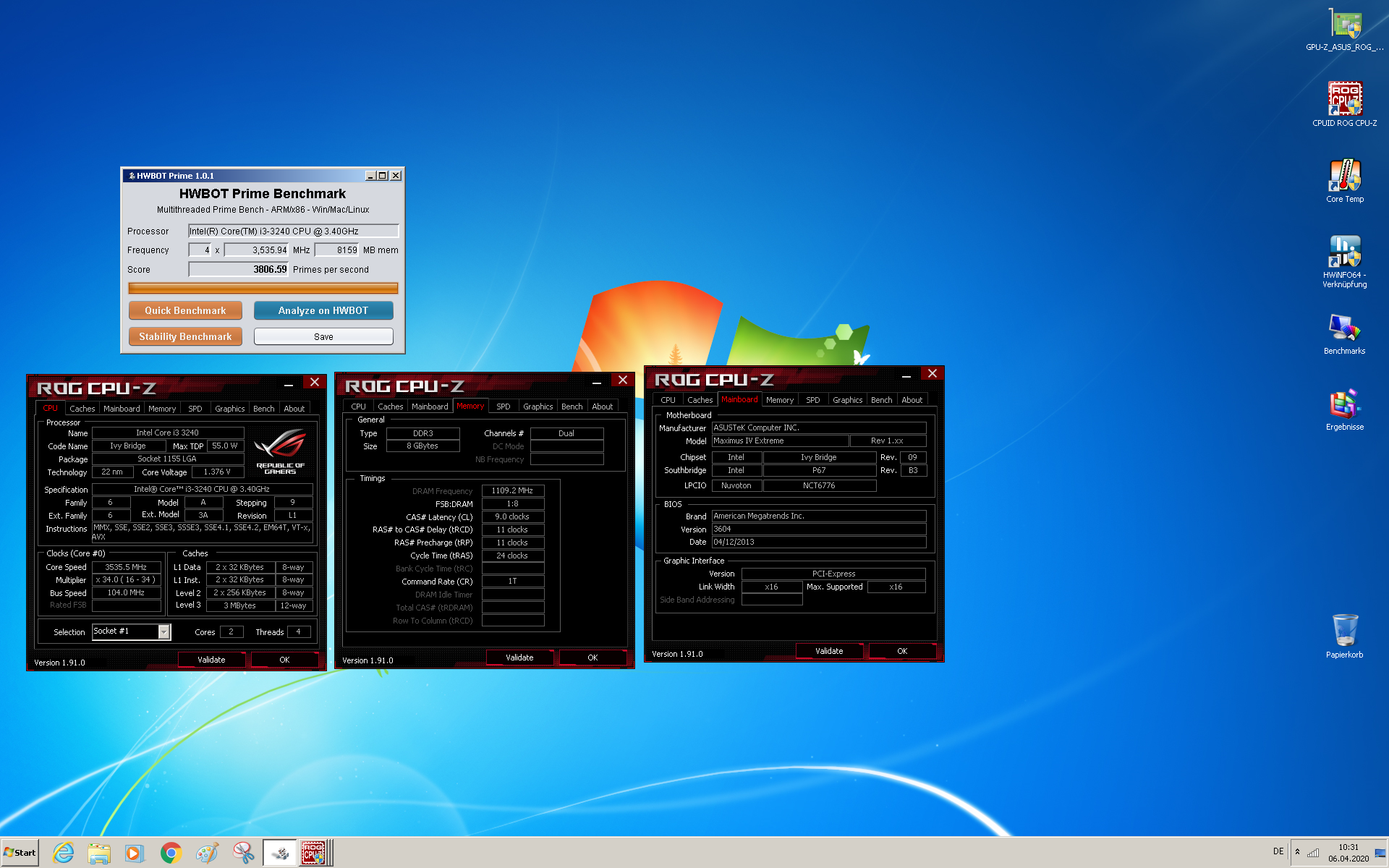
Task: Click ROG Republic of Gamers logo
Action: pyautogui.click(x=280, y=453)
